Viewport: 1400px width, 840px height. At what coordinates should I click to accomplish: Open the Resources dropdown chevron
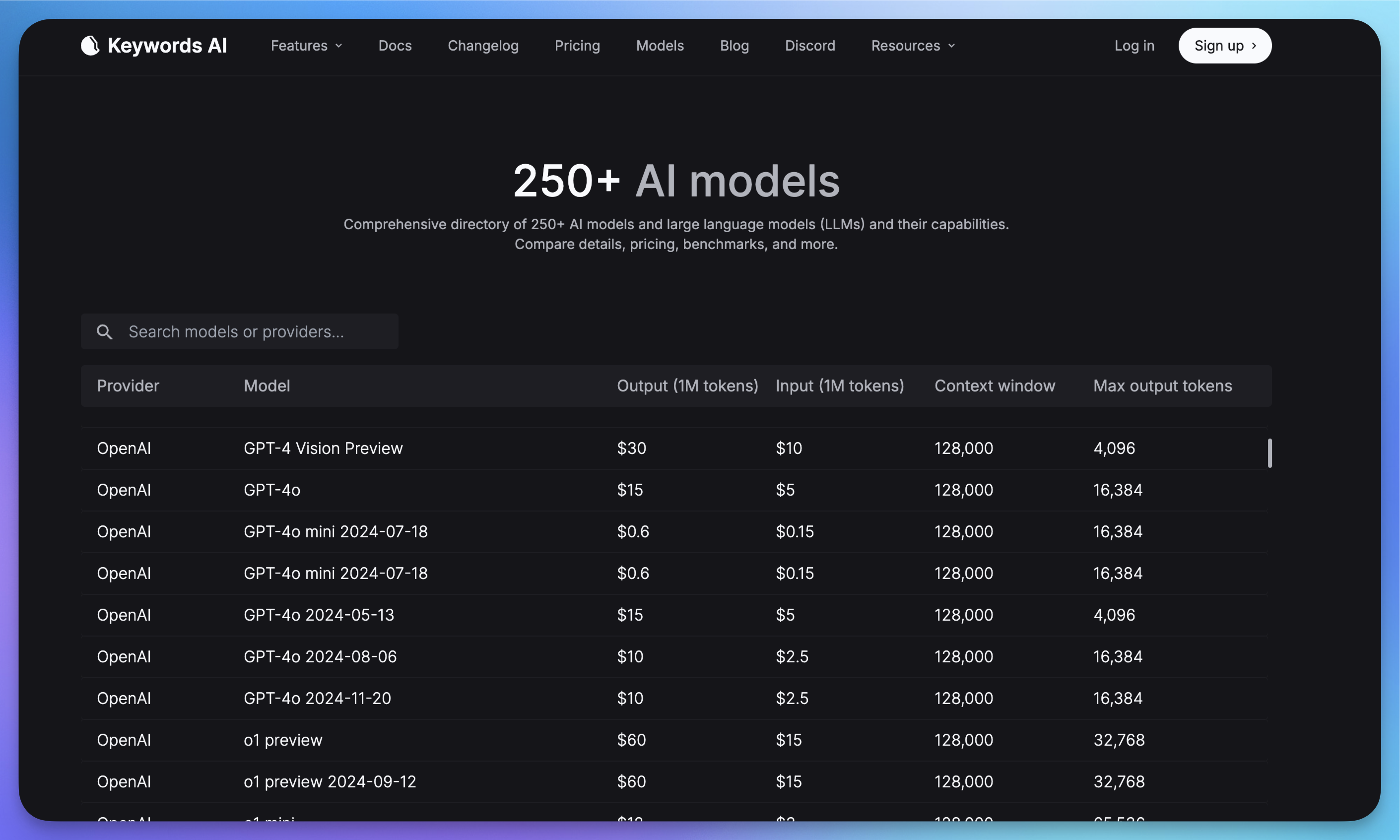[952, 46]
